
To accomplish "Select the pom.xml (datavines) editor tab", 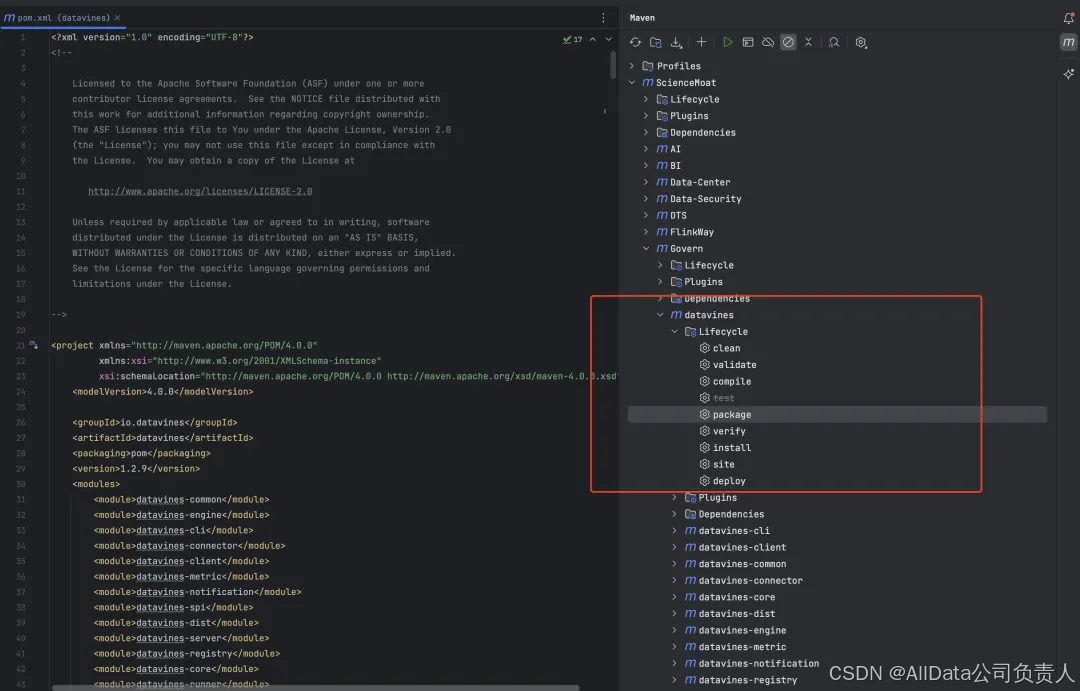I will click(x=63, y=18).
